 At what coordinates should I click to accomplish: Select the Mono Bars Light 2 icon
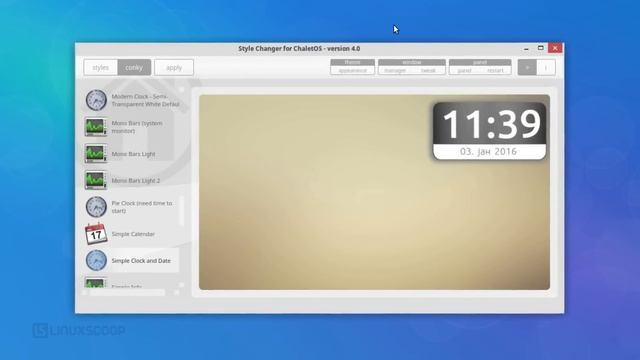[x=96, y=180]
